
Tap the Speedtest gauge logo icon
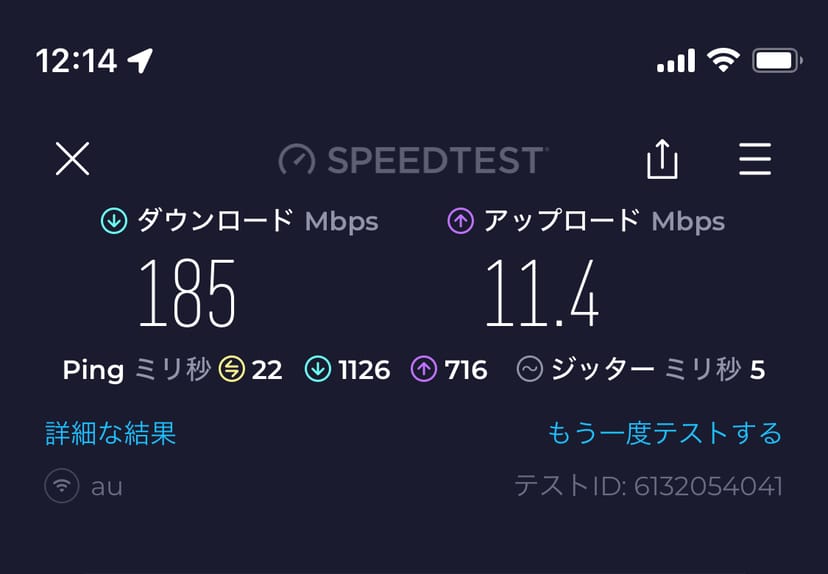pos(296,159)
